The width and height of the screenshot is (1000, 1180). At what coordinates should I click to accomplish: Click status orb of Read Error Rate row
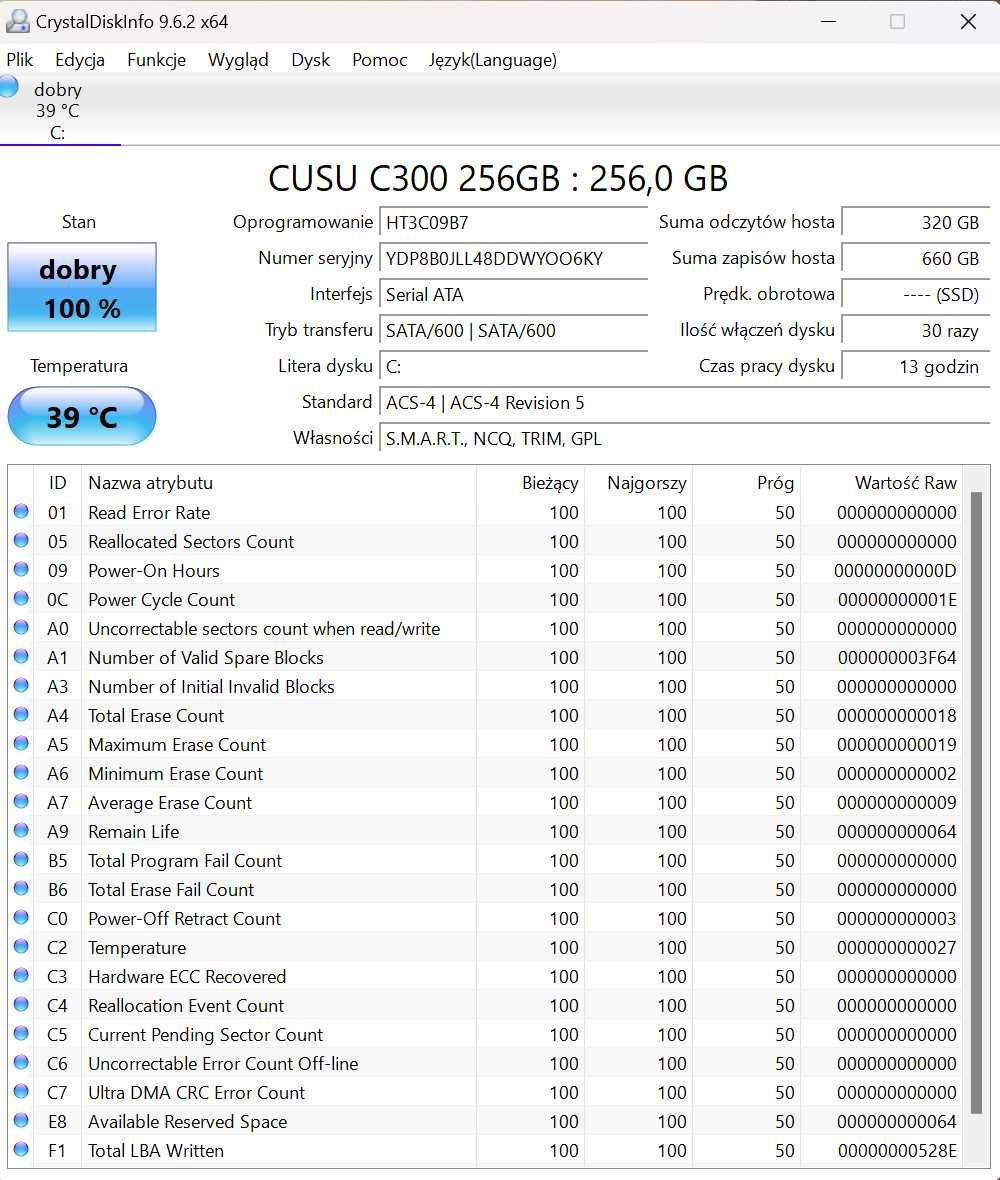pyautogui.click(x=21, y=512)
